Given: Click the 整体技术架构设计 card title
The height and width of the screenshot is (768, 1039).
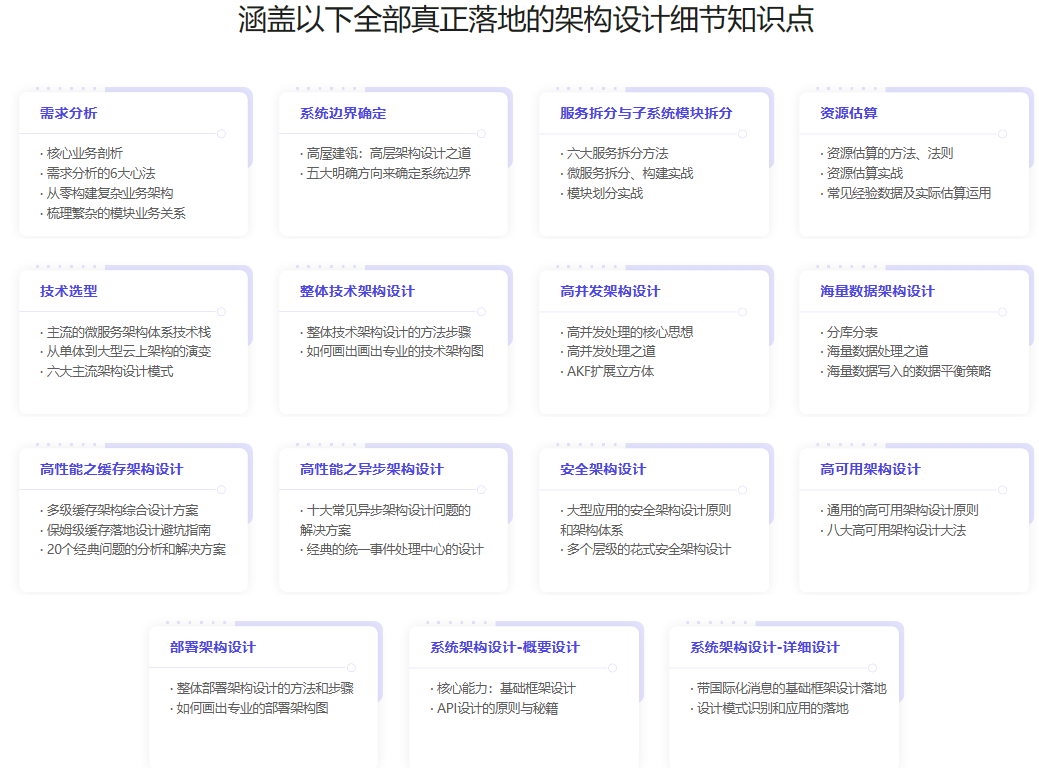Looking at the screenshot, I should 357,291.
